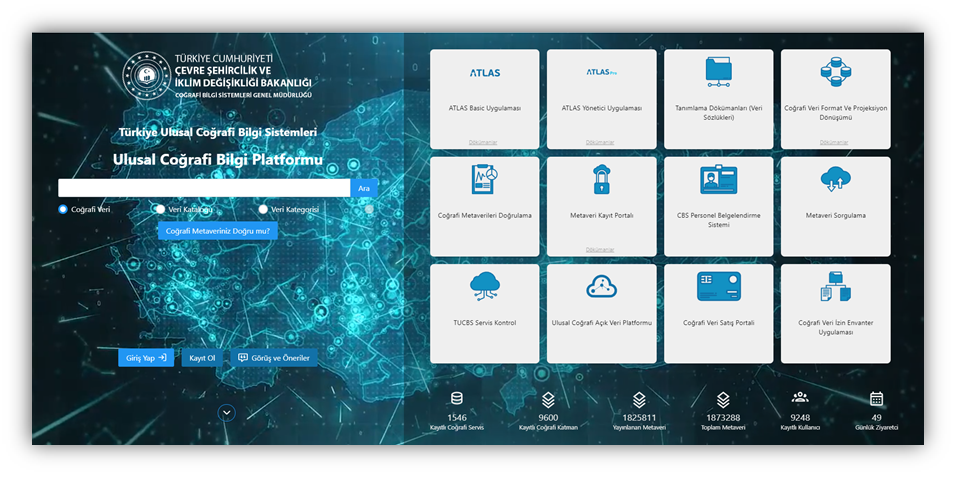956x477 pixels.
Task: Click the Kayıtlı Coğrafi Servis database icon
Action: click(457, 398)
